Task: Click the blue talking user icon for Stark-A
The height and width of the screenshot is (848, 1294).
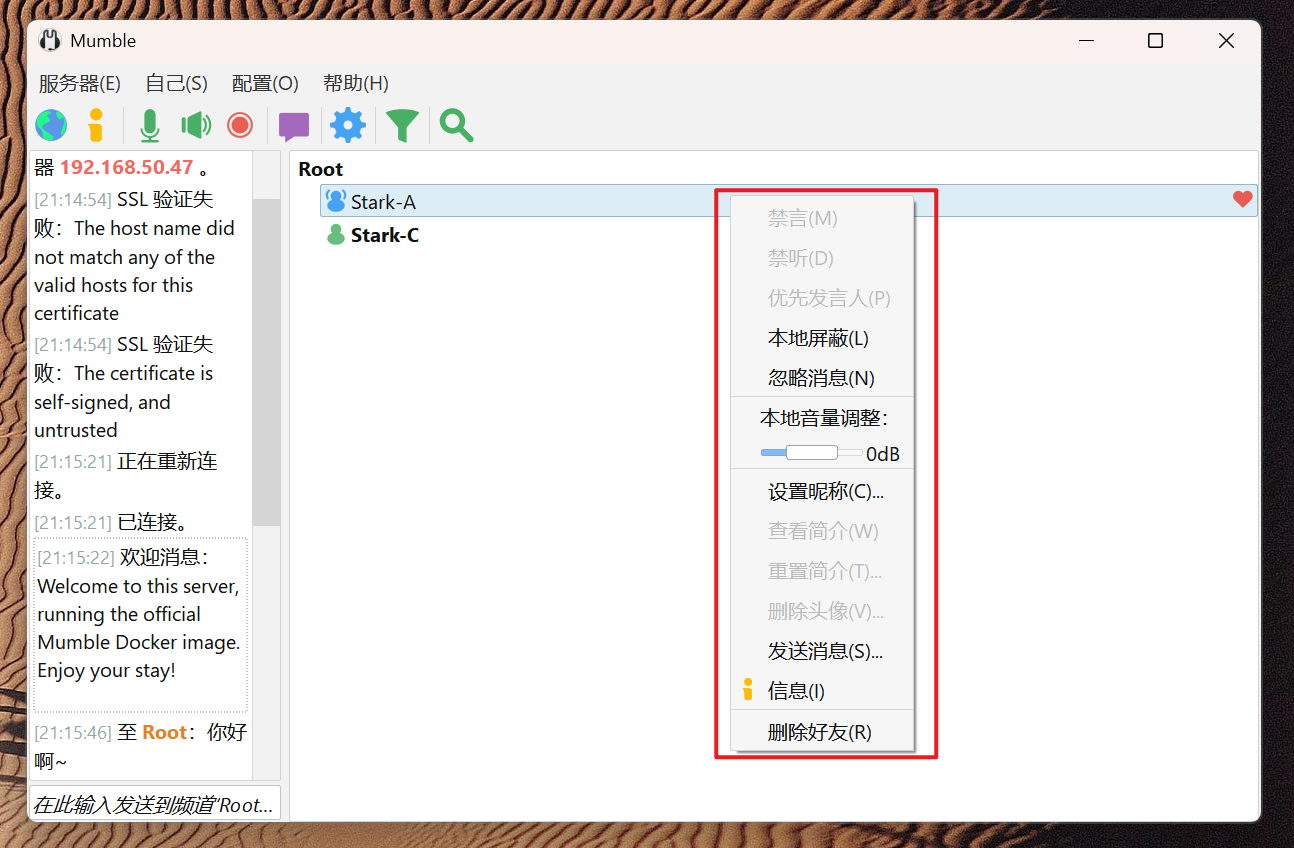Action: click(x=336, y=201)
